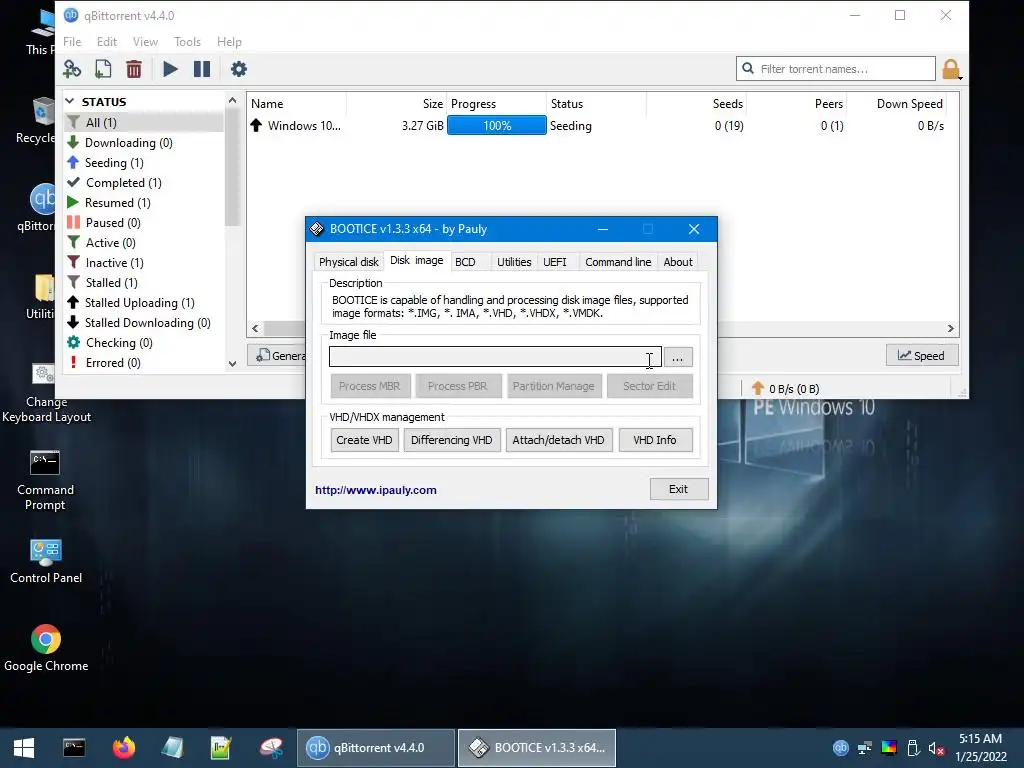This screenshot has height=768, width=1024.
Task: Click the Image file path input field
Action: pyautogui.click(x=495, y=357)
